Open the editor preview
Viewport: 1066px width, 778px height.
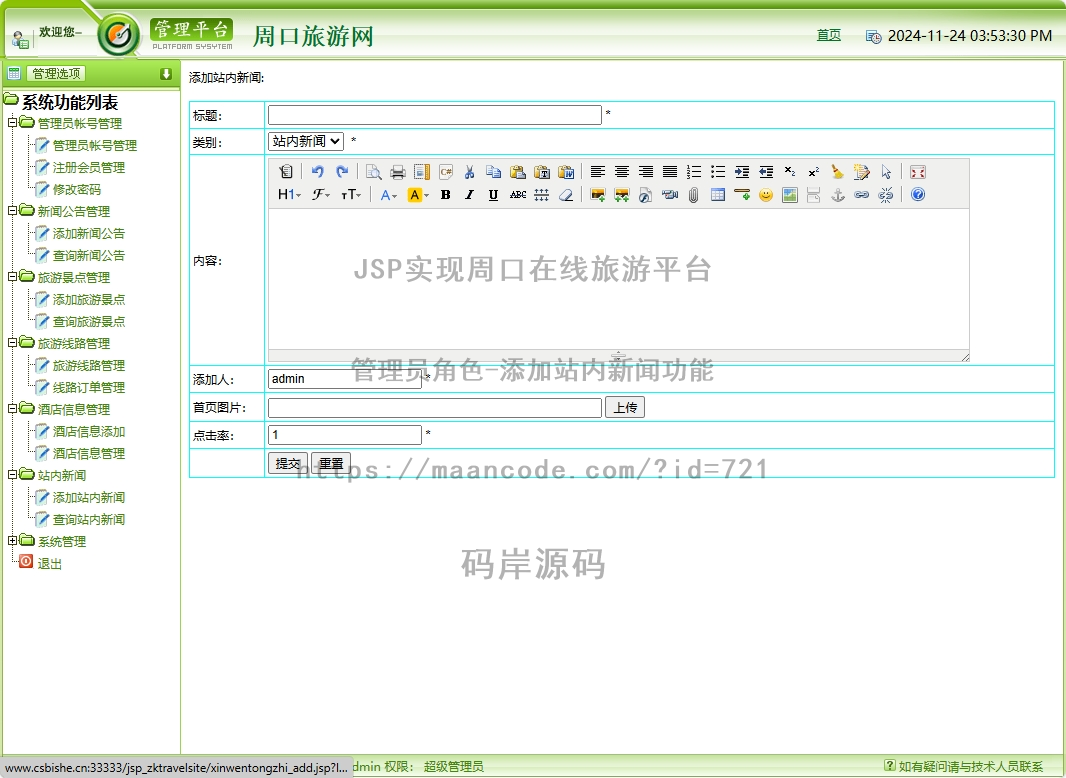point(373,172)
